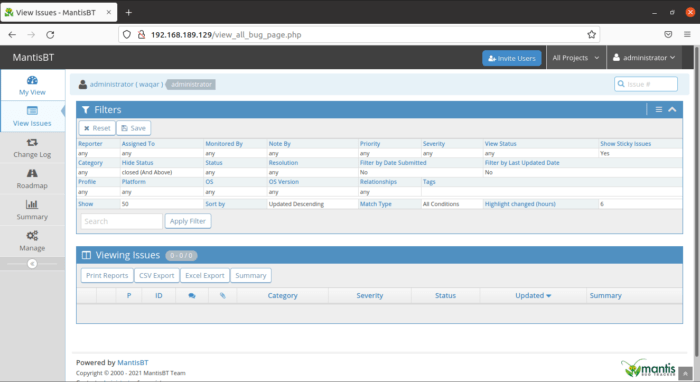The height and width of the screenshot is (382, 700).
Task: Open Assigned To filter option
Action: click(x=138, y=144)
